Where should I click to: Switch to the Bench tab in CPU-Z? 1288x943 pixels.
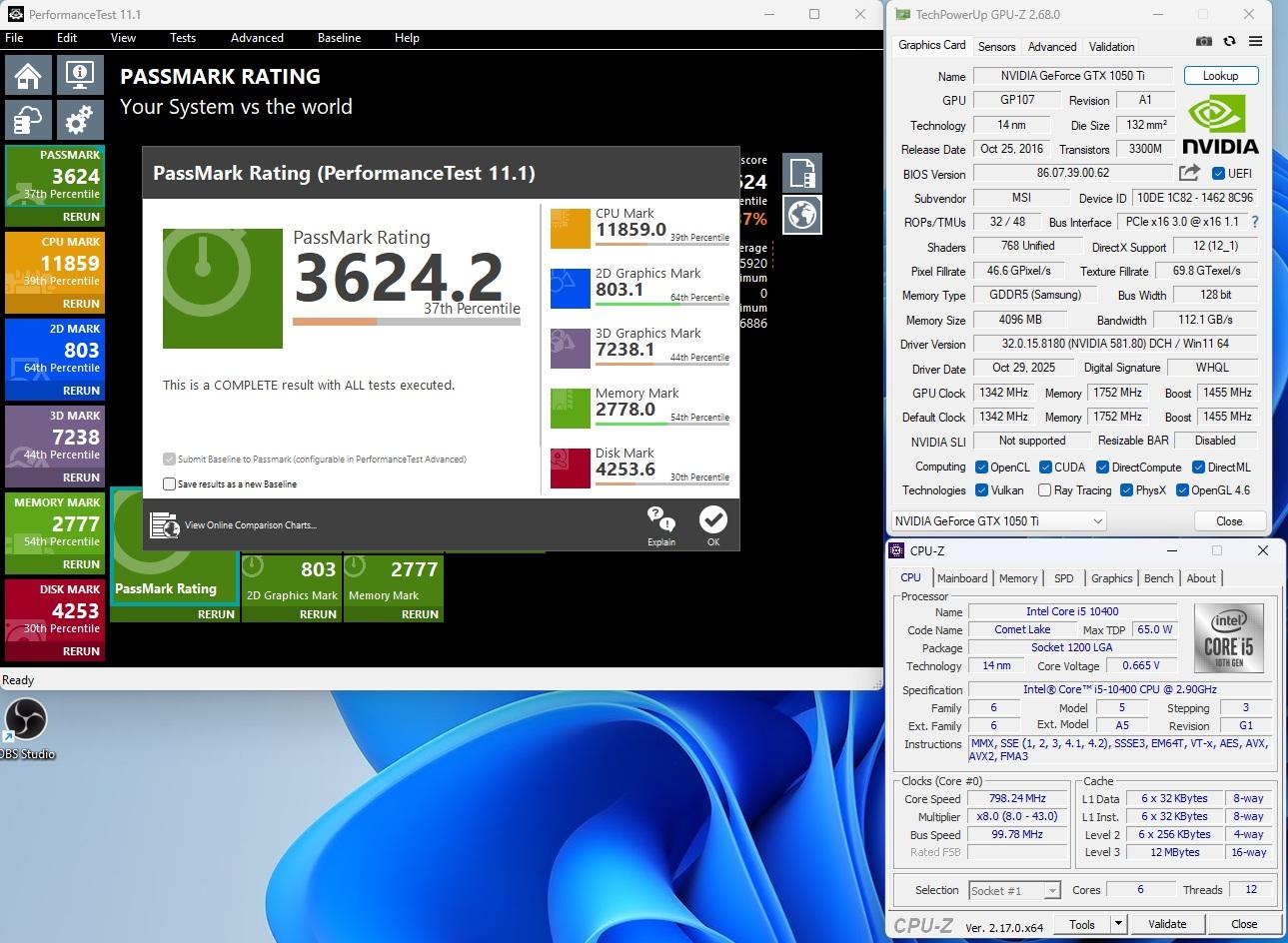[1159, 578]
